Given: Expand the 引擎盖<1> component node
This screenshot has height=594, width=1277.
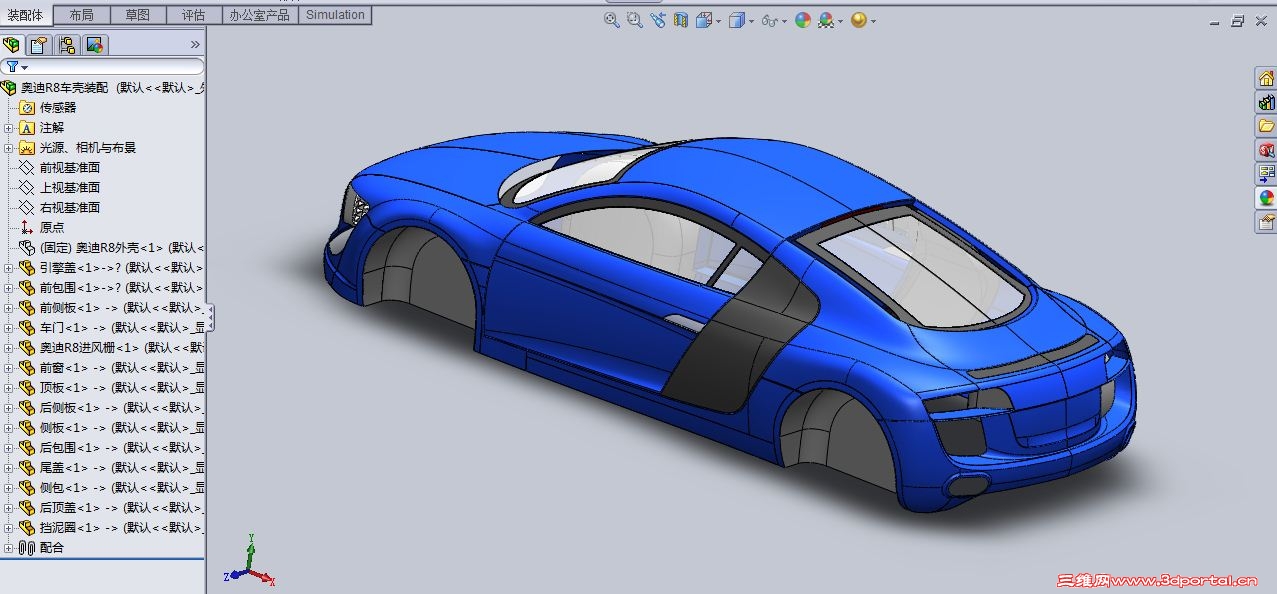Looking at the screenshot, I should point(9,268).
